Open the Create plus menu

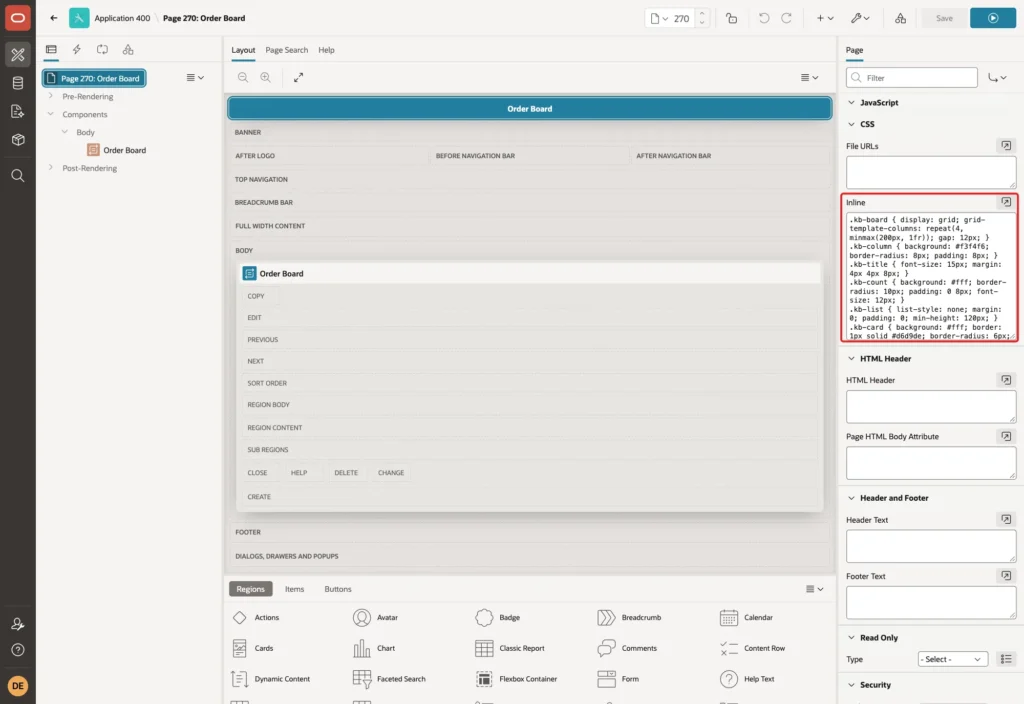[825, 18]
